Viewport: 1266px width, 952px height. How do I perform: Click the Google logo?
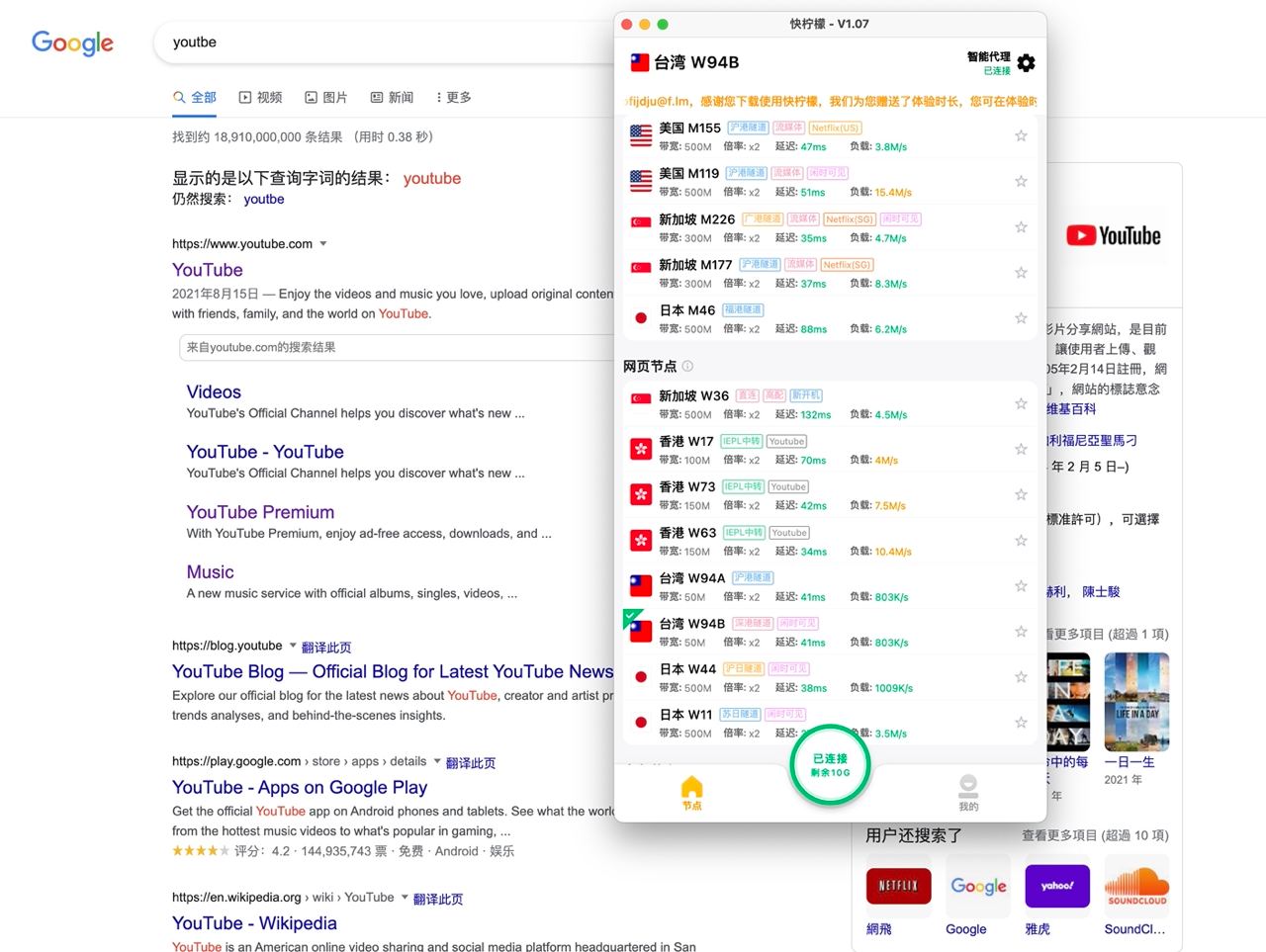[72, 43]
